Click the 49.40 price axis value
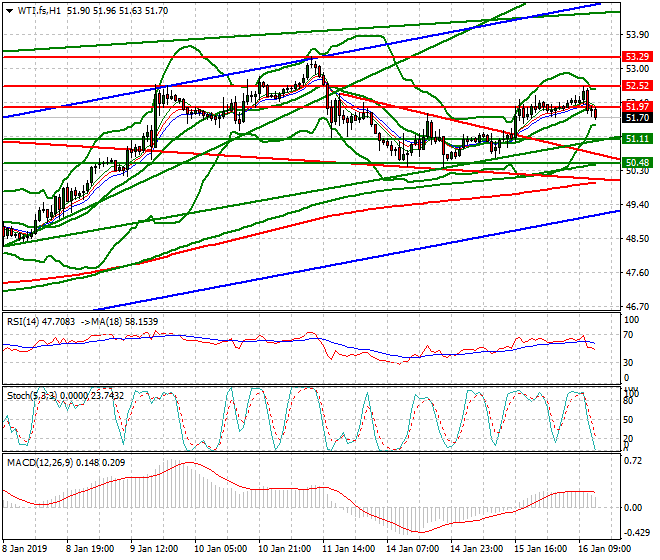 pos(637,205)
